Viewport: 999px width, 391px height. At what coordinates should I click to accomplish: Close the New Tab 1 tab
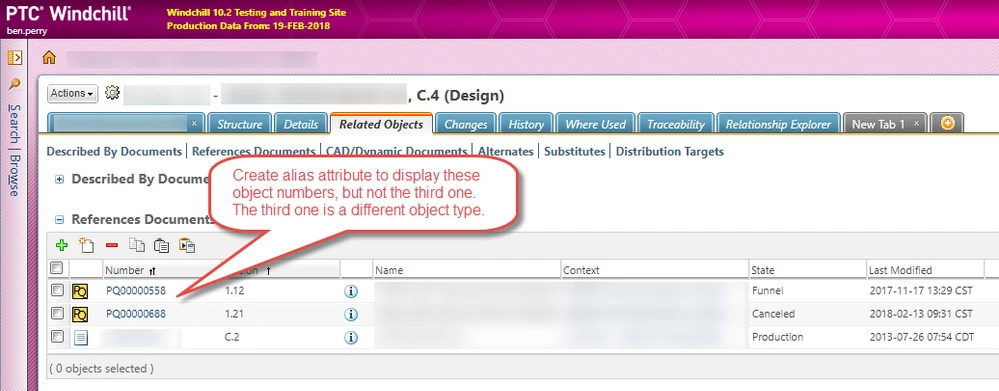pyautogui.click(x=916, y=124)
